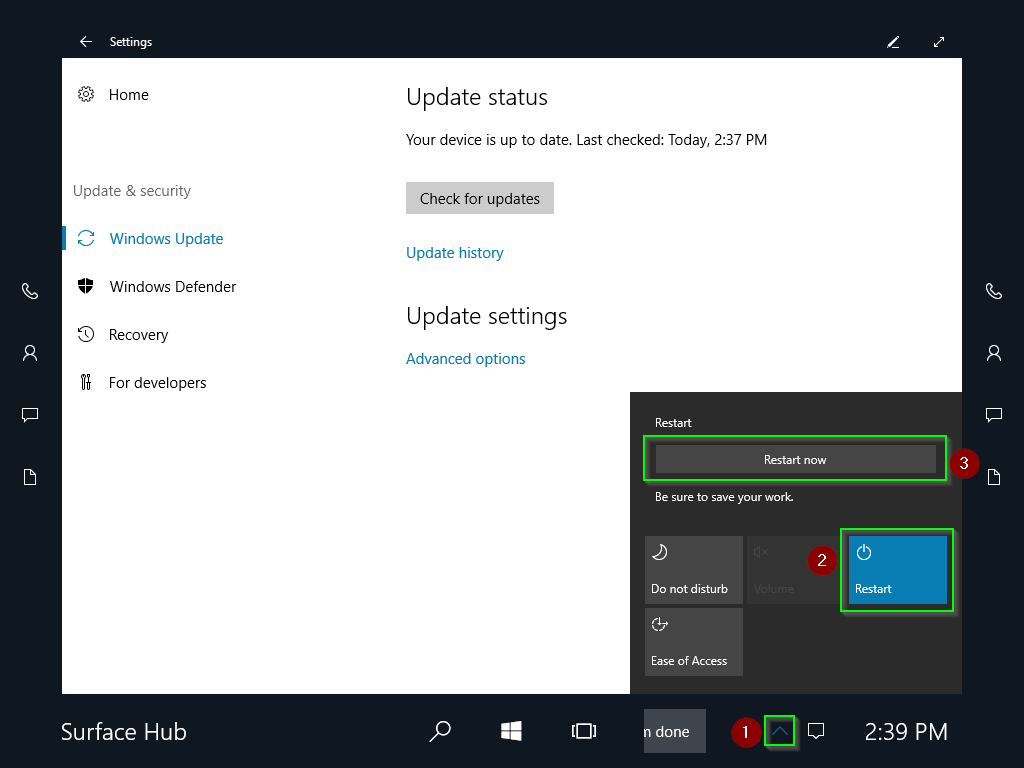This screenshot has height=768, width=1024.
Task: Open the people icon on the left edge
Action: [x=30, y=353]
